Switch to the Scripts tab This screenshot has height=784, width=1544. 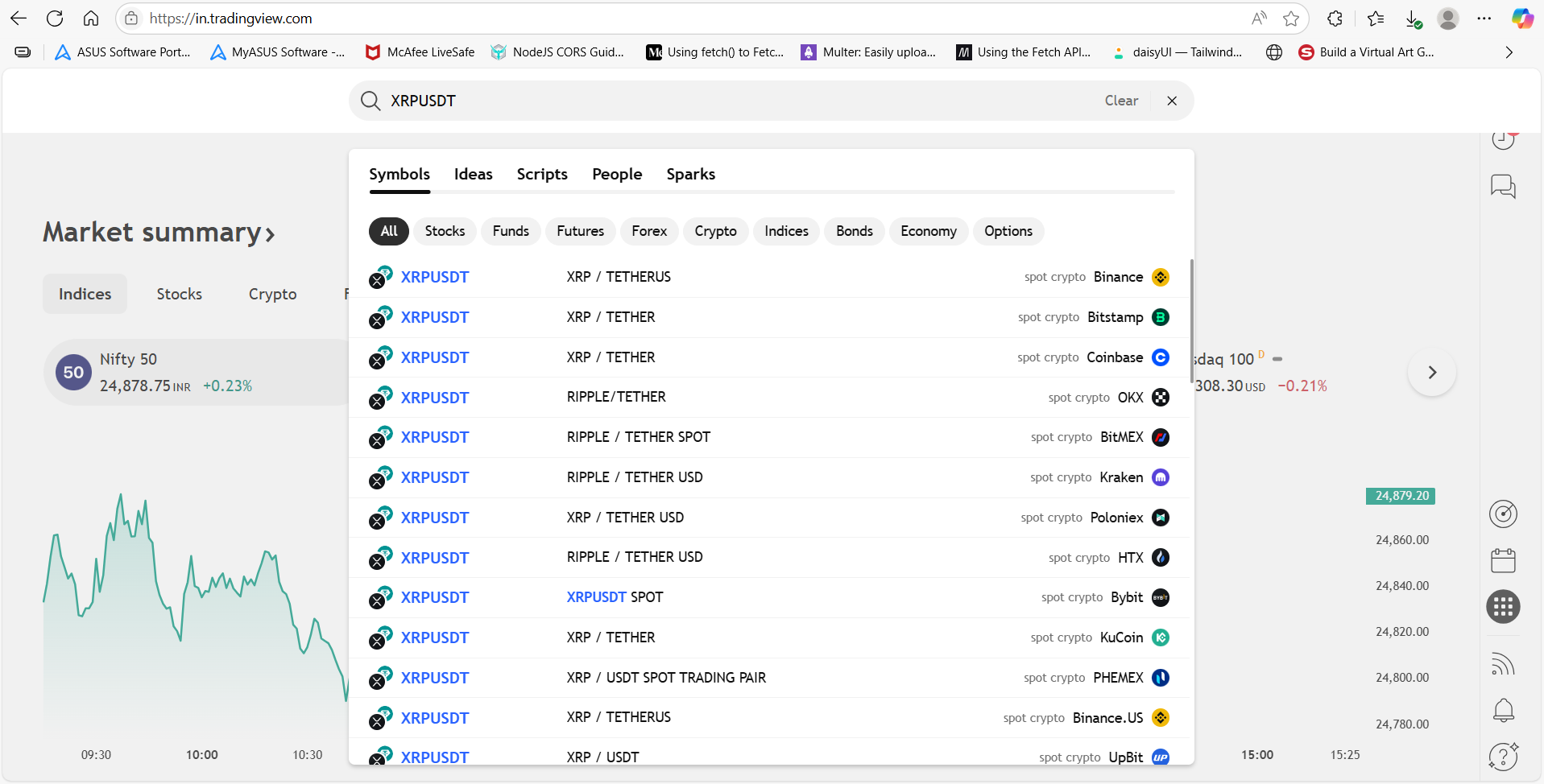pos(542,174)
